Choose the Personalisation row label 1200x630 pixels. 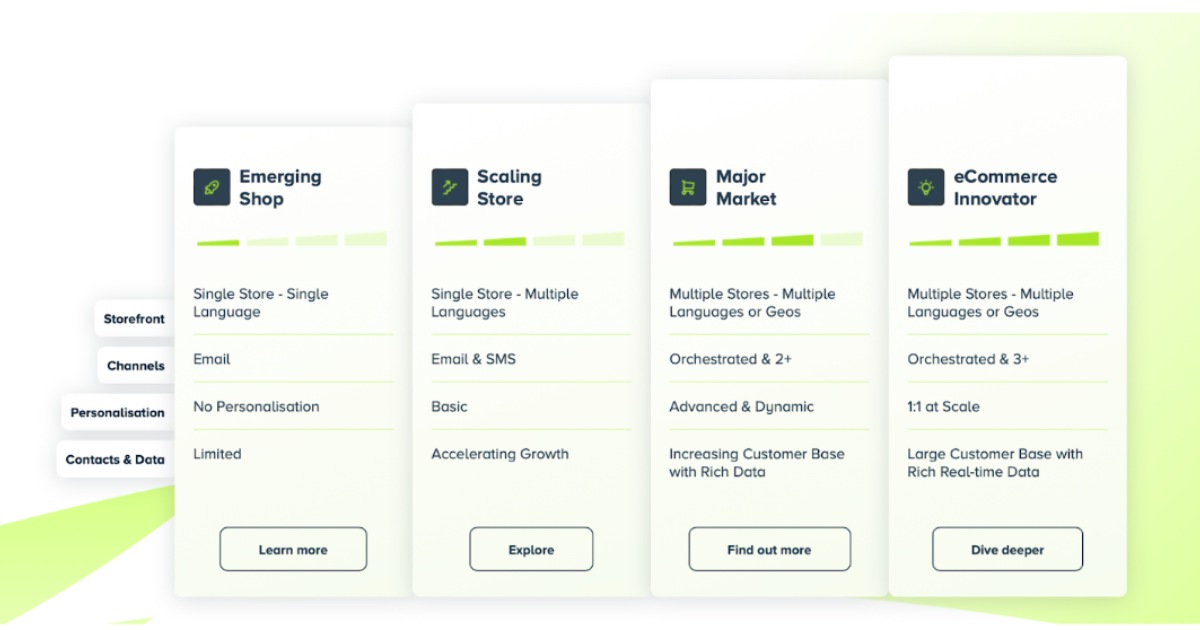coord(117,412)
